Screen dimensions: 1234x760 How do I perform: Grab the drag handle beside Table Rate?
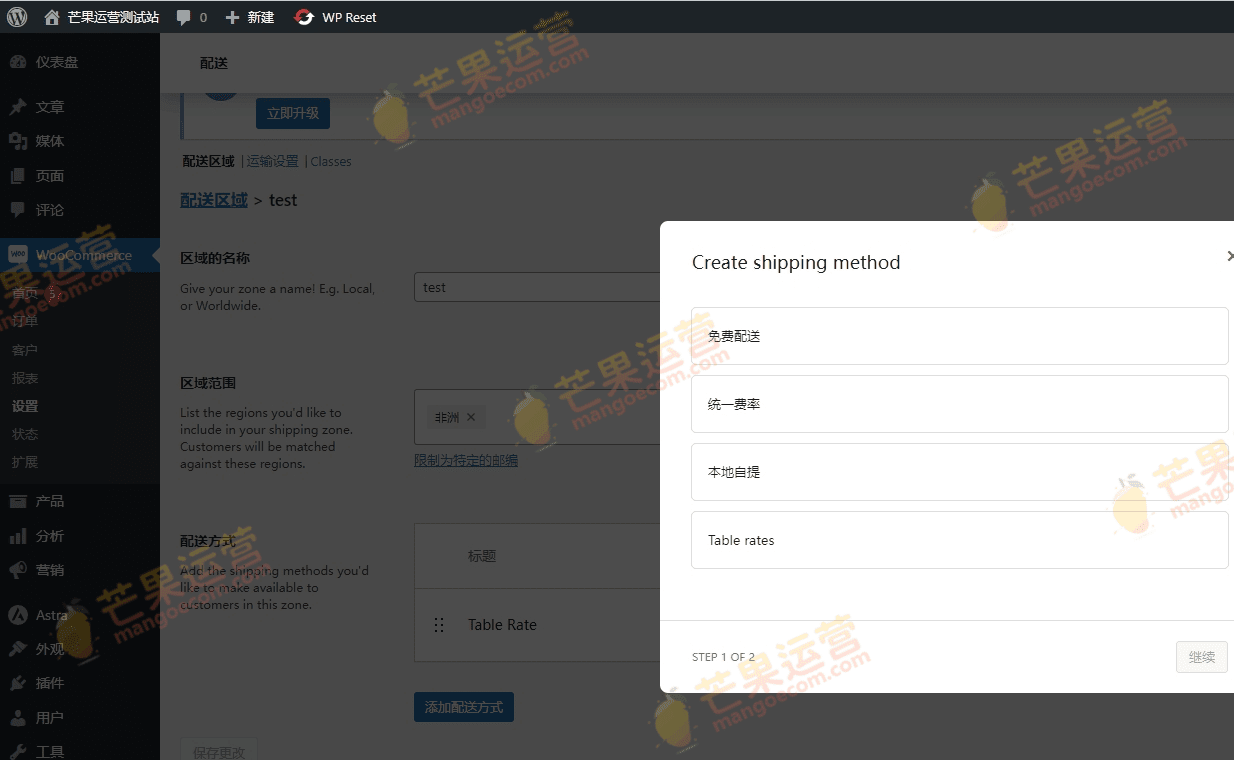[x=439, y=625]
